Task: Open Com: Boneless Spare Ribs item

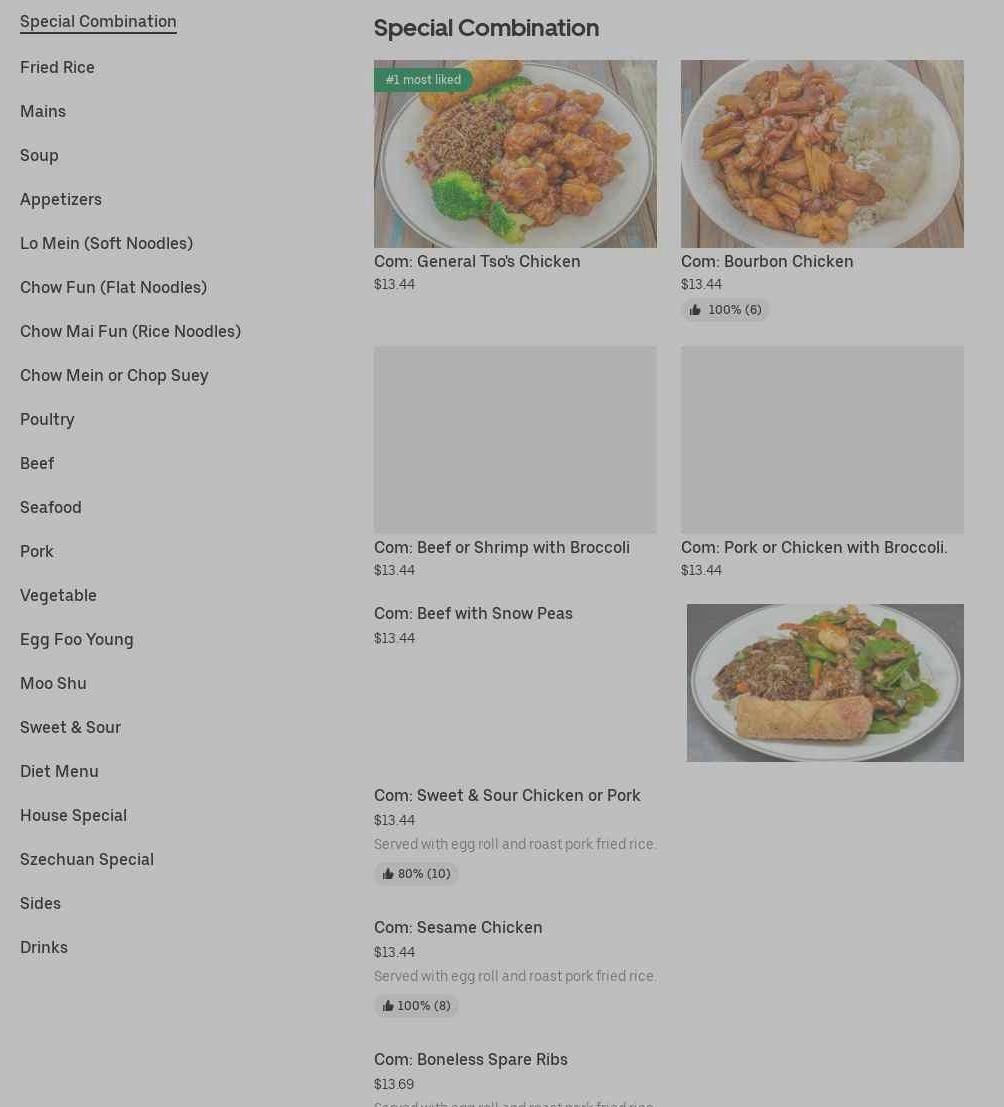Action: click(471, 1060)
